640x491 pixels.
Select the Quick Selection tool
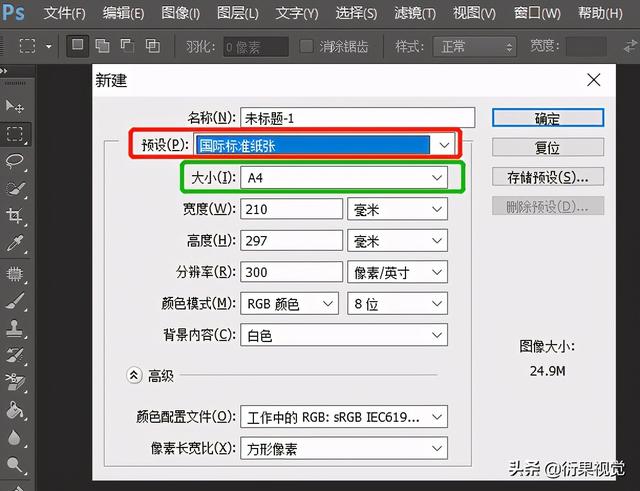15,188
